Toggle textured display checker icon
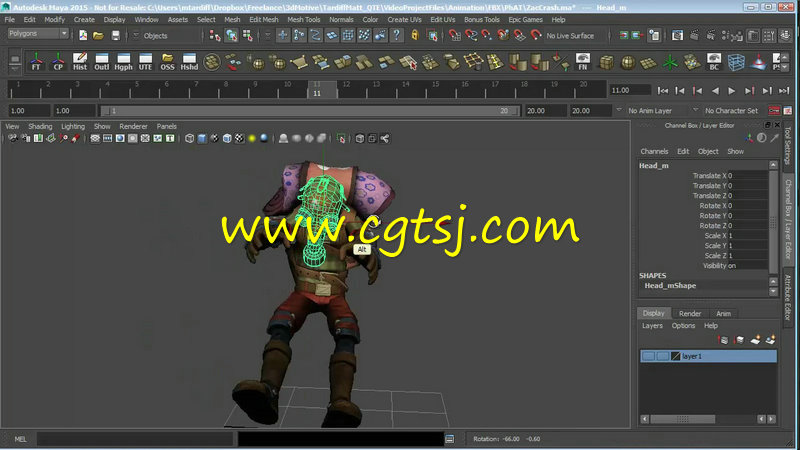The width and height of the screenshot is (800, 450). tap(239, 138)
